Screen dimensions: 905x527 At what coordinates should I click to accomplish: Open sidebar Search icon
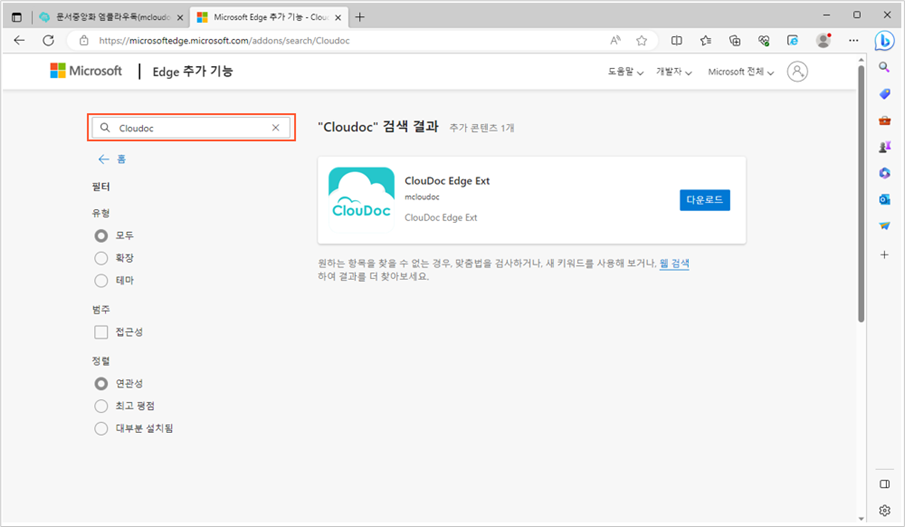point(884,68)
